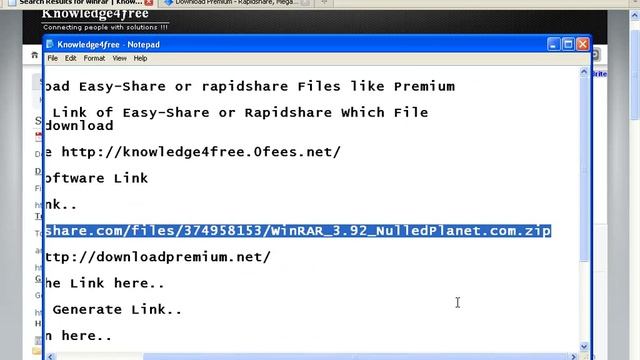Click the text http://knowledge4free.0fees.net/
Image resolution: width=640 pixels, height=360 pixels.
[201, 152]
